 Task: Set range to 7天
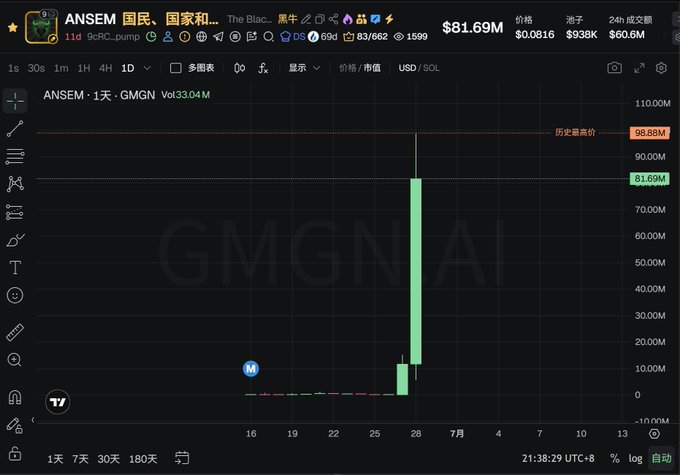click(80, 459)
